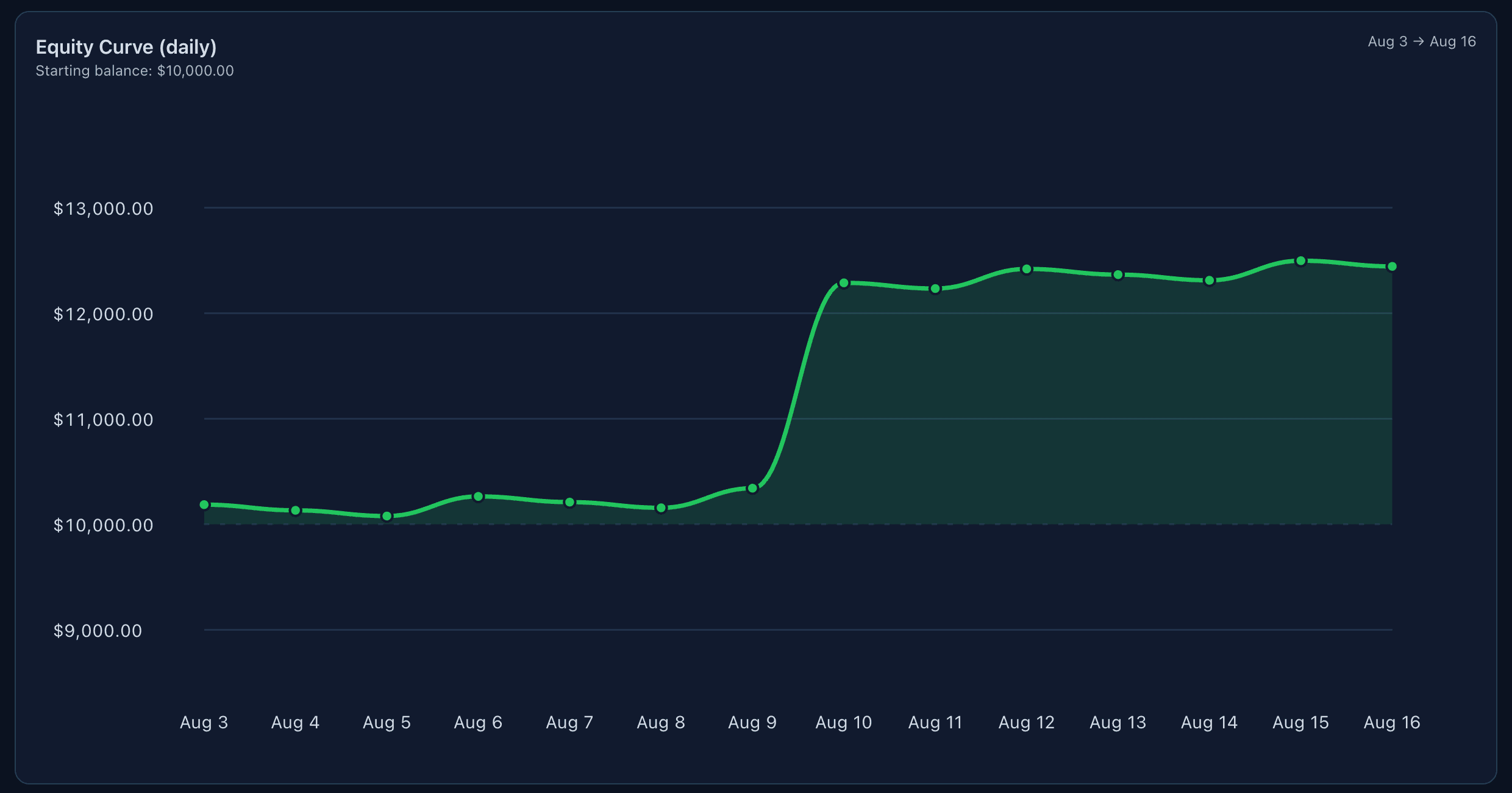The height and width of the screenshot is (793, 1512).
Task: Click the 'Equity Curve (daily)' title
Action: tap(126, 47)
